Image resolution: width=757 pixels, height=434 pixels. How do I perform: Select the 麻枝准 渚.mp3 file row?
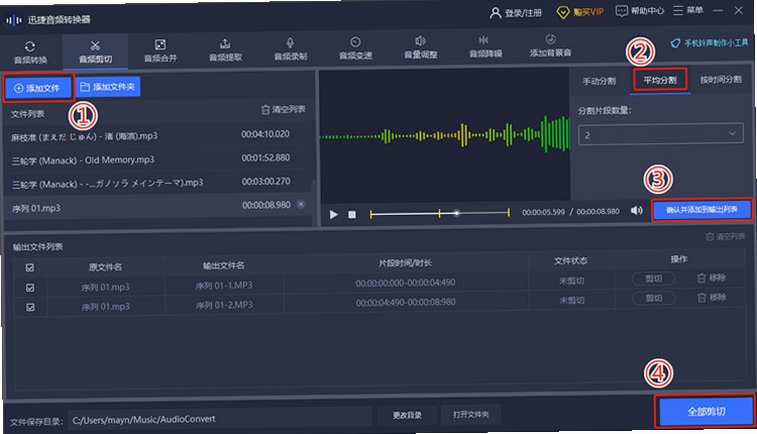point(157,135)
